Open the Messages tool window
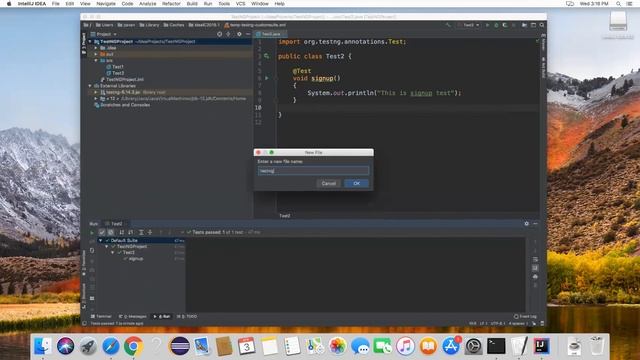 132,316
